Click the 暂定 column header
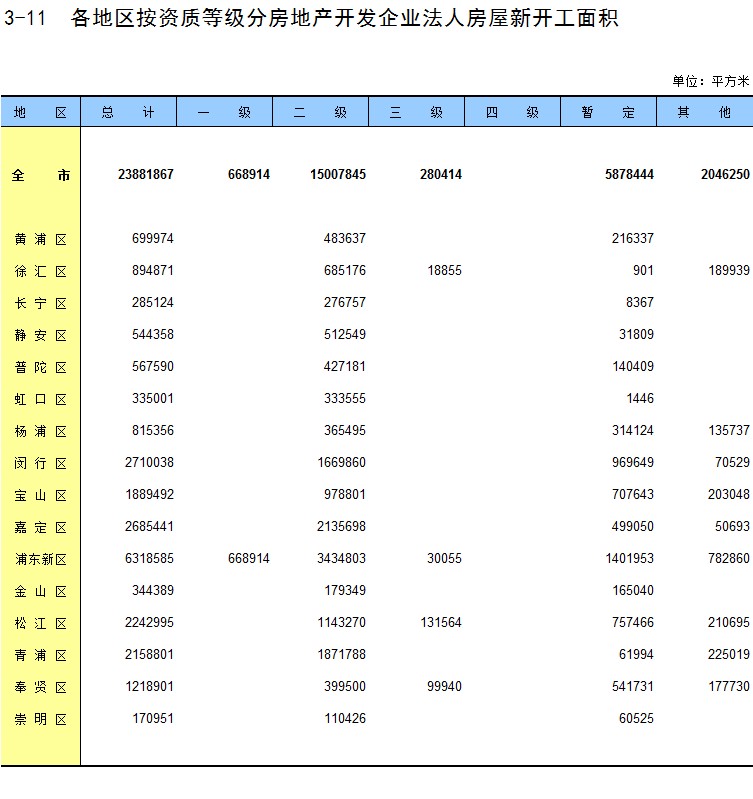This screenshot has height=799, width=753. click(608, 112)
